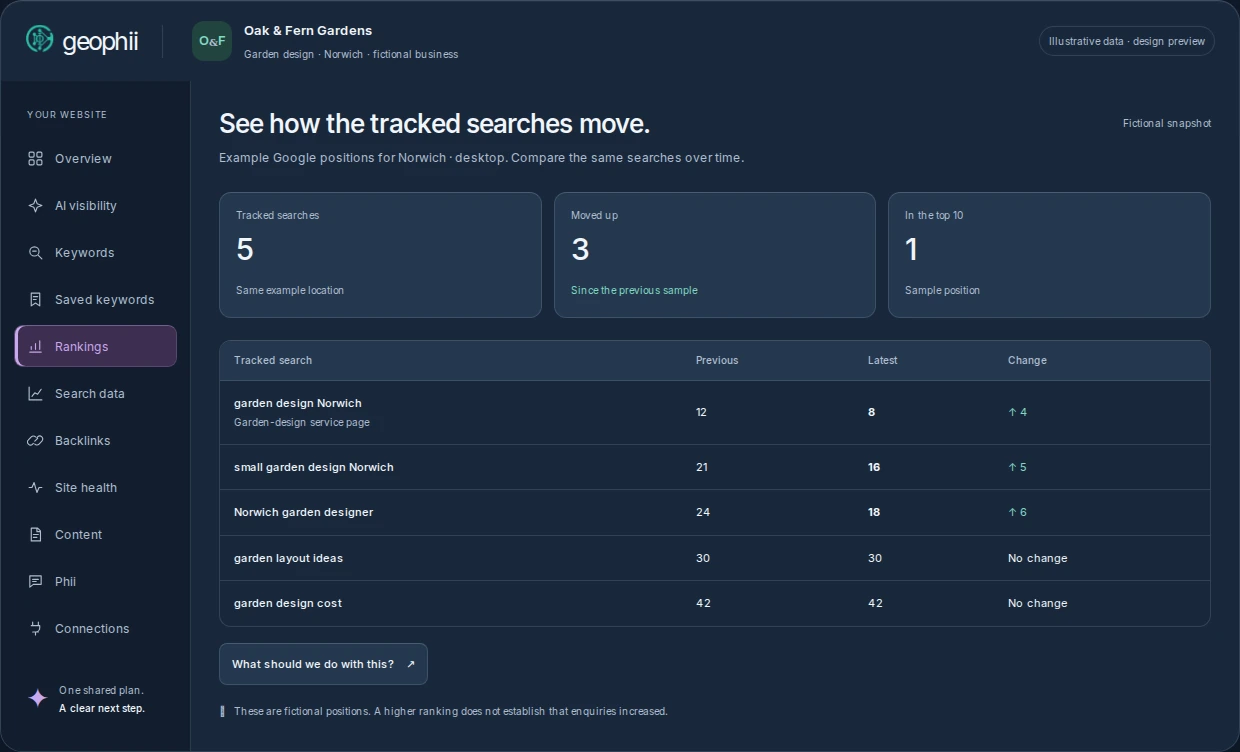Click the Illustrative data design preview badge
This screenshot has height=752, width=1240.
coord(1127,41)
